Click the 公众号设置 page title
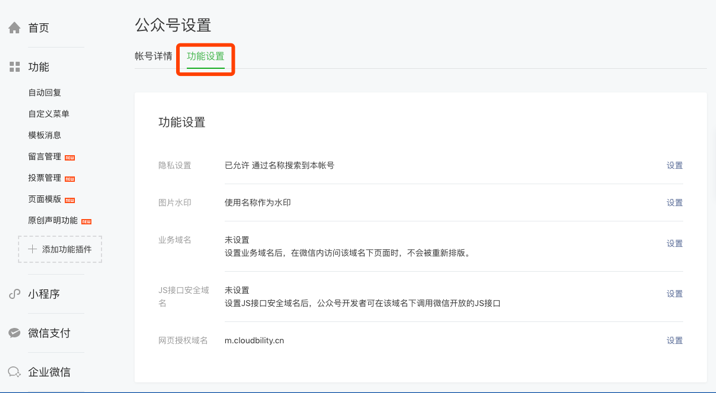716x393 pixels. coord(173,25)
